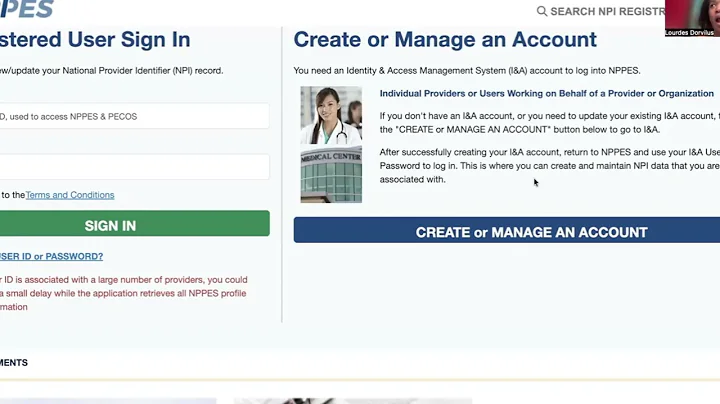
Task: Click Individual Providers or Users Working heading text
Action: 546,94
